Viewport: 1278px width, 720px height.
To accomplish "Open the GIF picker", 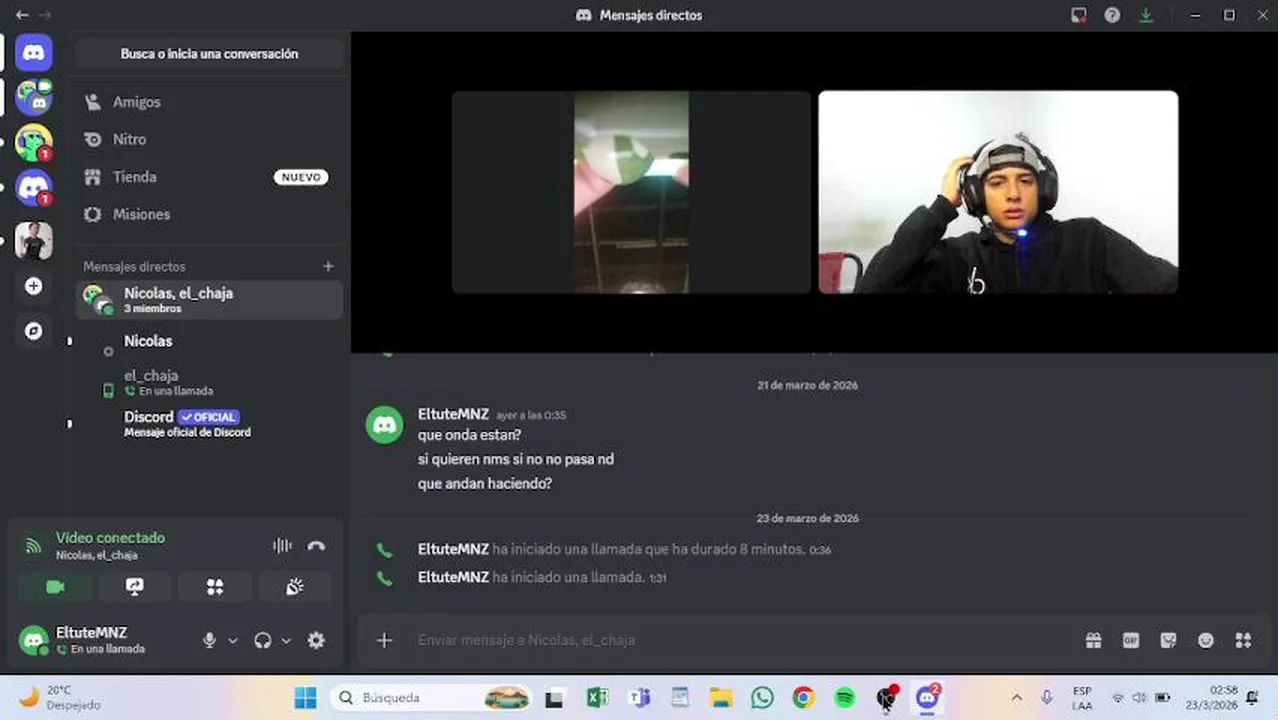I will (x=1131, y=640).
